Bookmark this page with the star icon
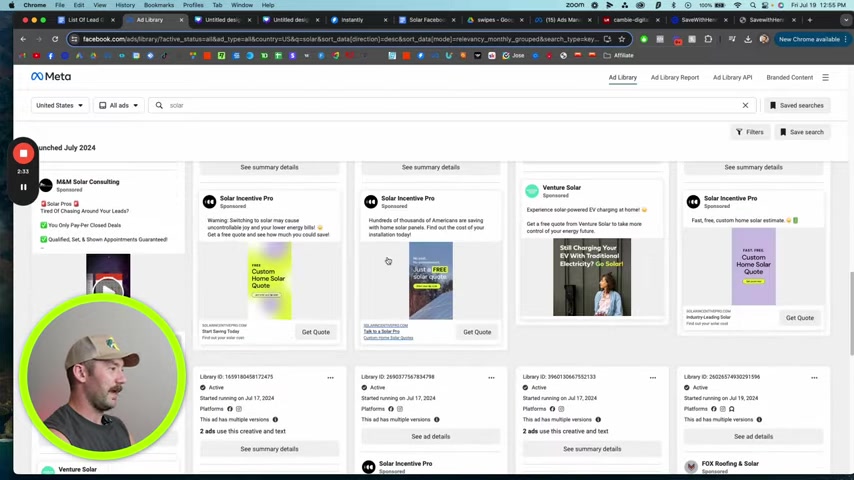This screenshot has height=480, width=854. pyautogui.click(x=621, y=39)
